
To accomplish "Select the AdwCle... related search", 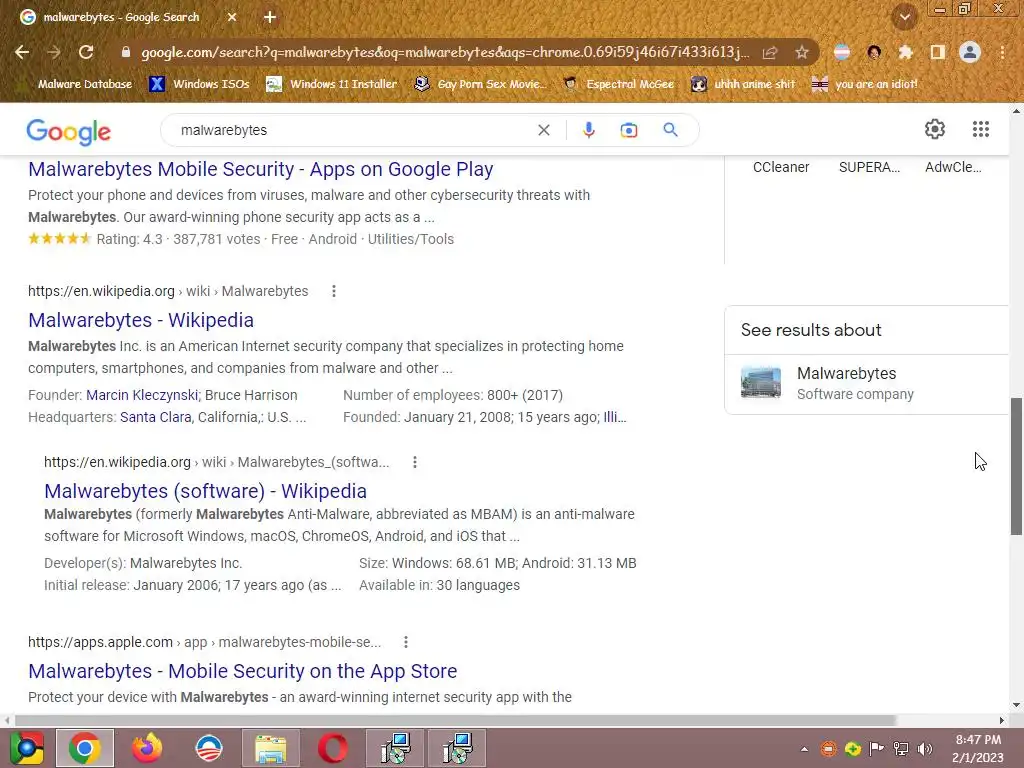I will click(x=953, y=167).
